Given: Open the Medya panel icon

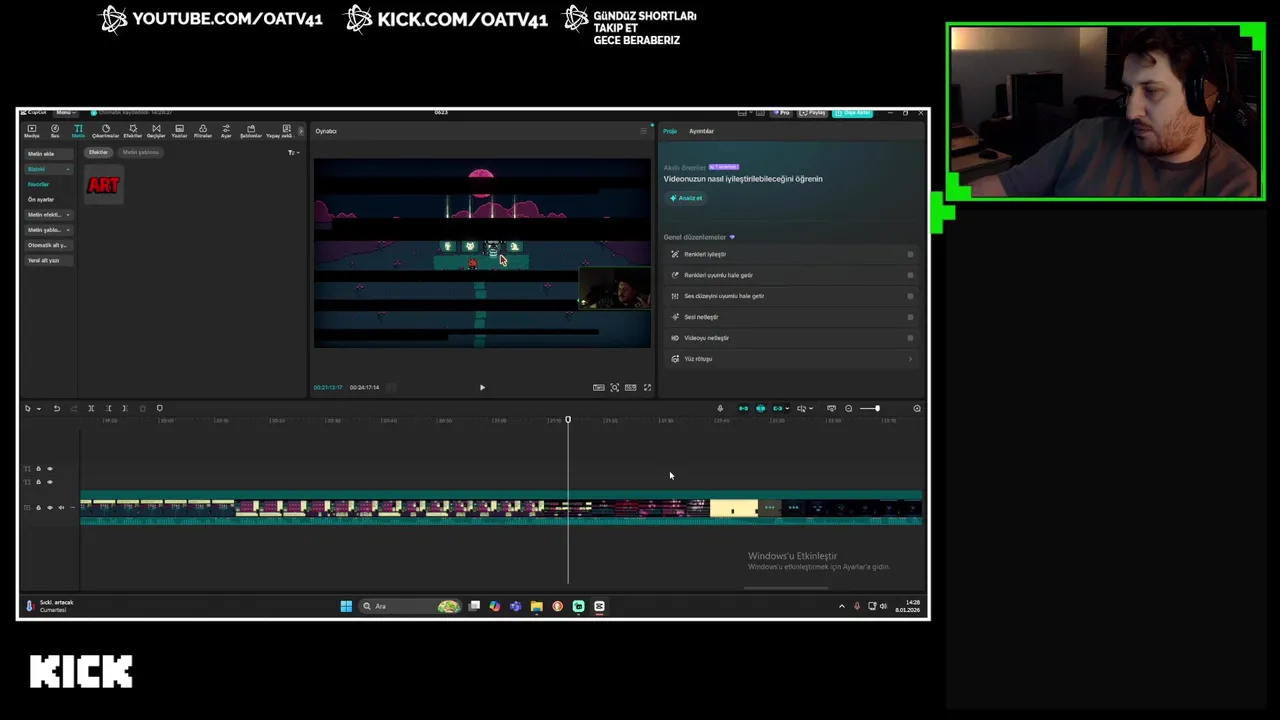Looking at the screenshot, I should click(31, 129).
